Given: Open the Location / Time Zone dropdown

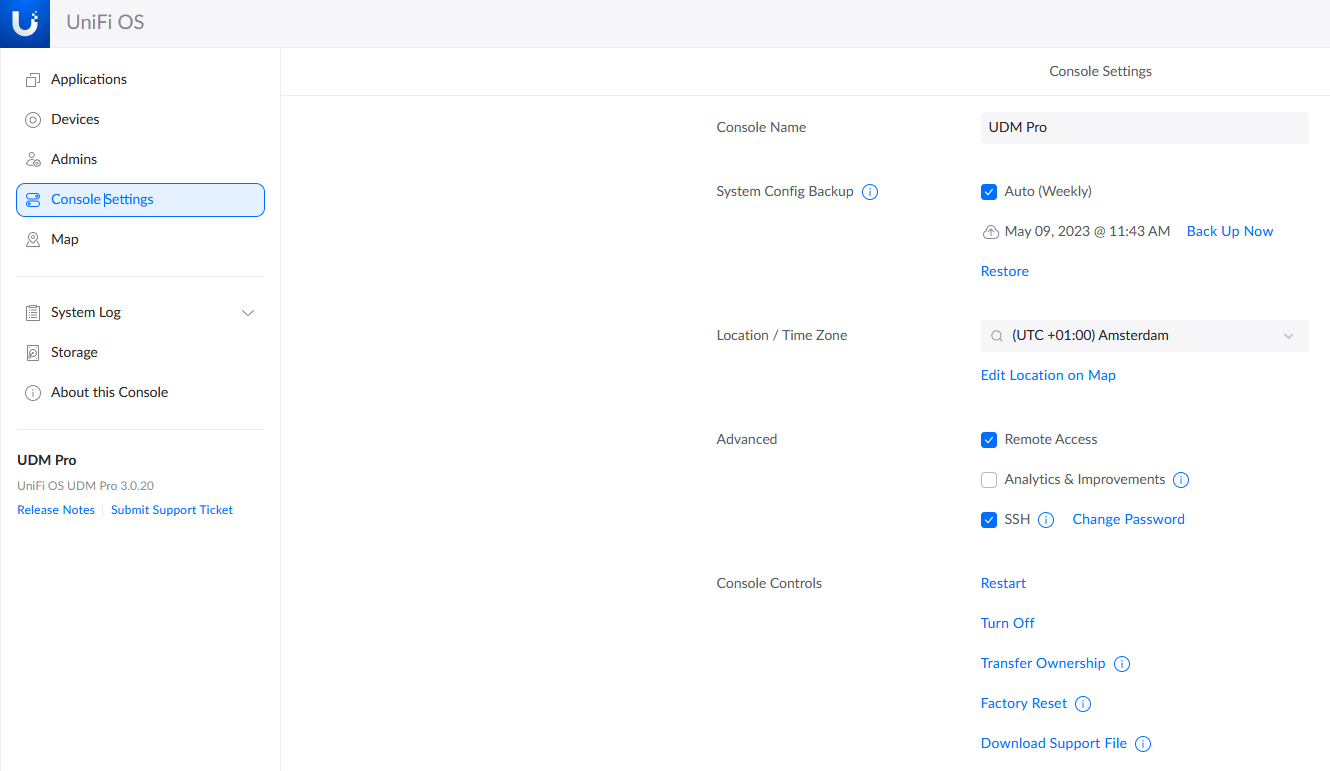Looking at the screenshot, I should coord(1144,336).
